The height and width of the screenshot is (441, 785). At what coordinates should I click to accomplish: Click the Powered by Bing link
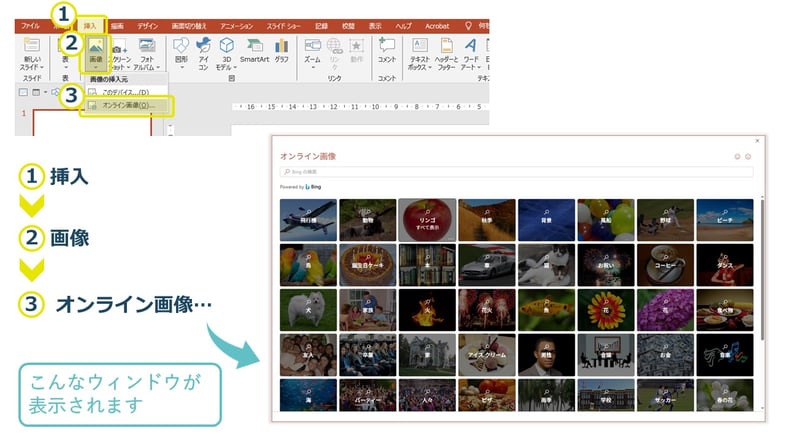tap(300, 187)
